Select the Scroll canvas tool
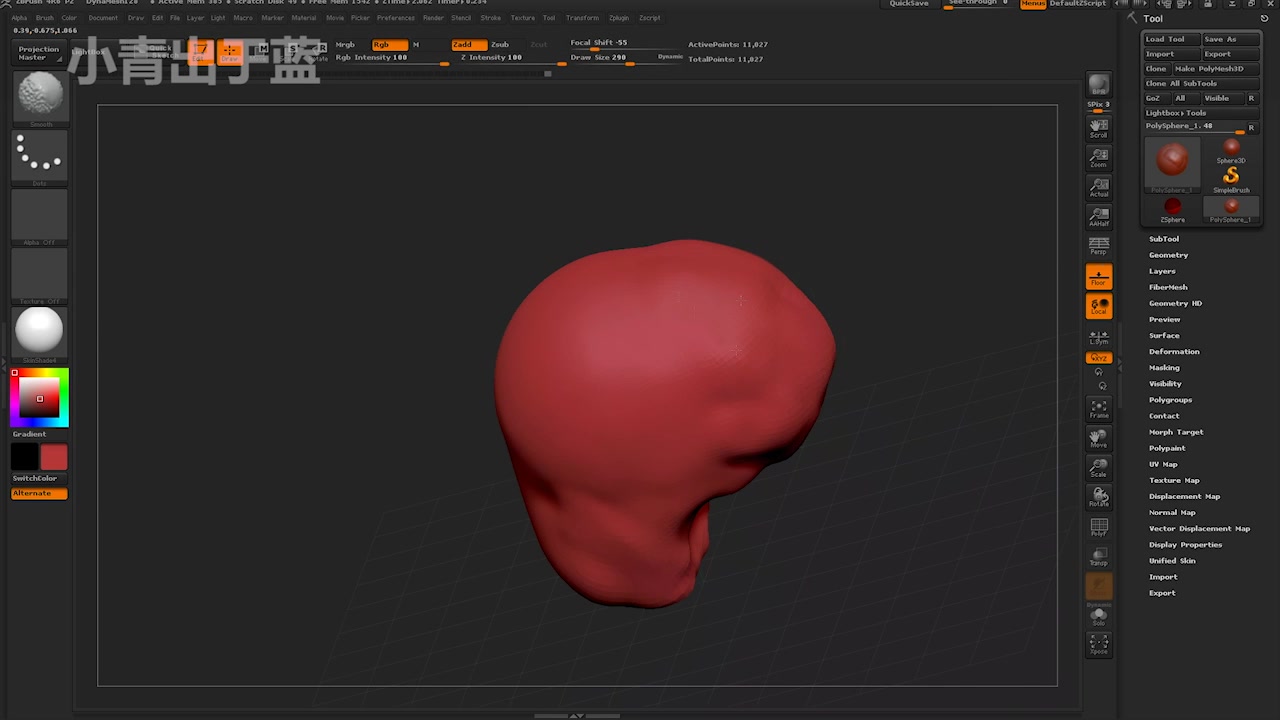1280x720 pixels. tap(1098, 128)
